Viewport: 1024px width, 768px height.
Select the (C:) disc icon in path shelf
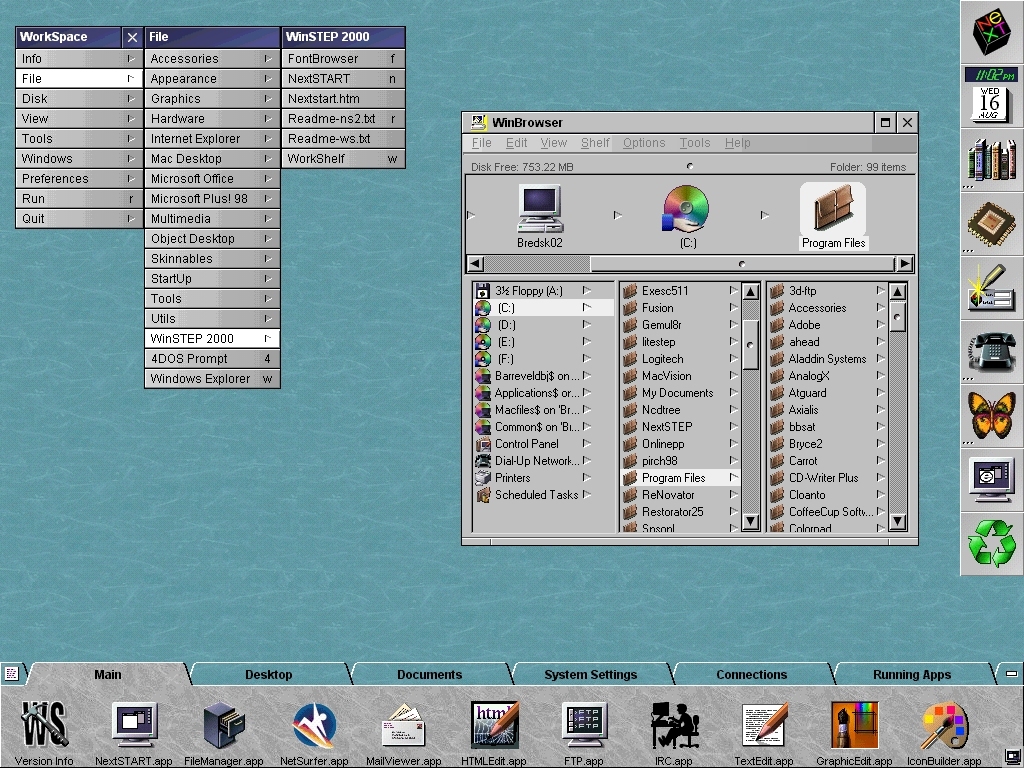(688, 216)
